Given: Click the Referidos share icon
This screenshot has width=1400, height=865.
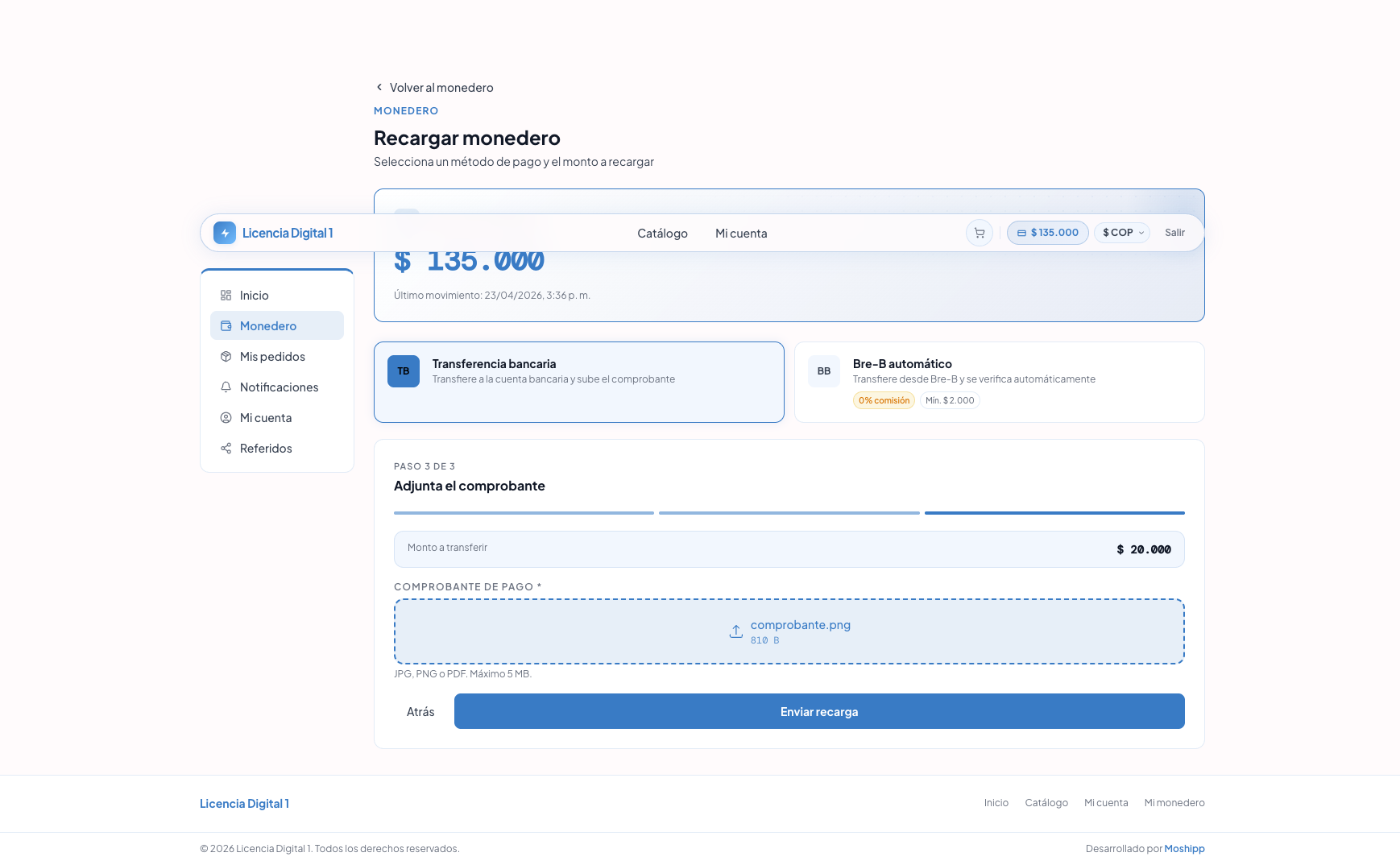Looking at the screenshot, I should 226,449.
